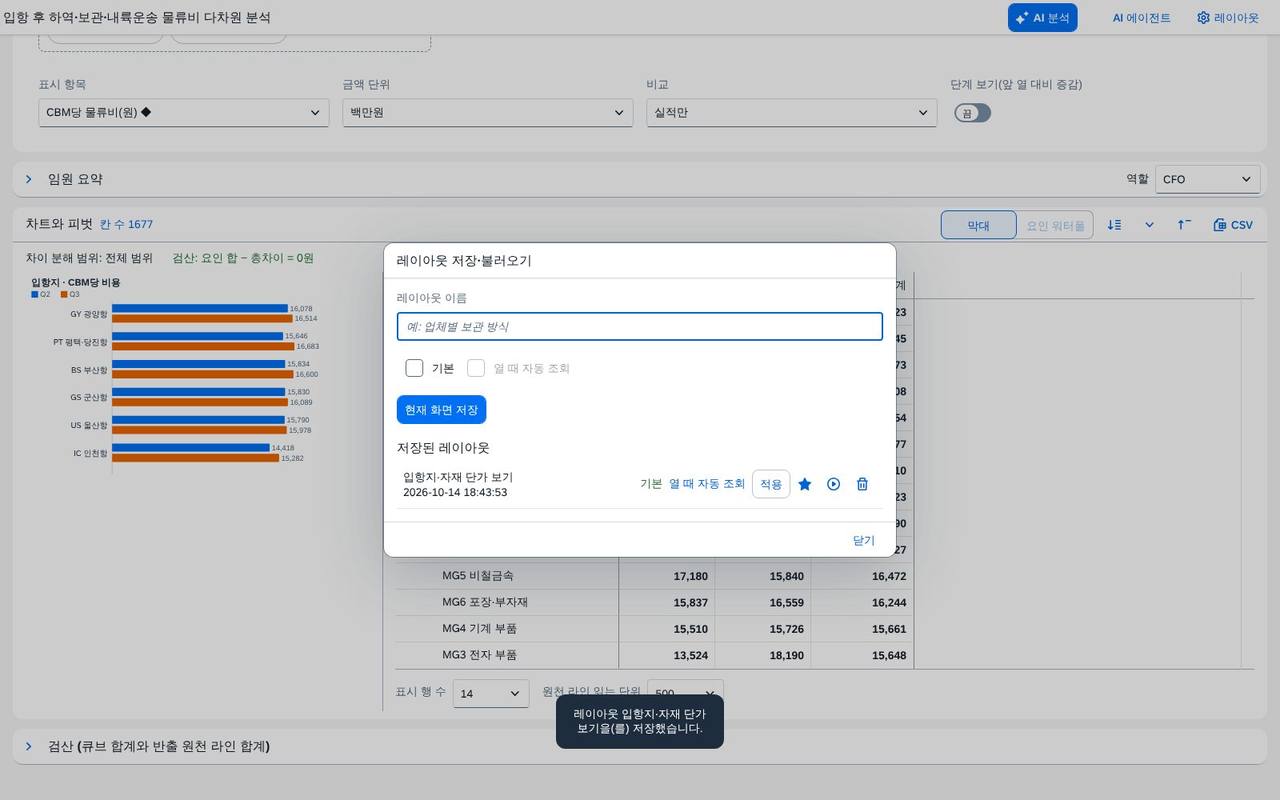Open the 표시 행 수 dropdown

click(491, 693)
